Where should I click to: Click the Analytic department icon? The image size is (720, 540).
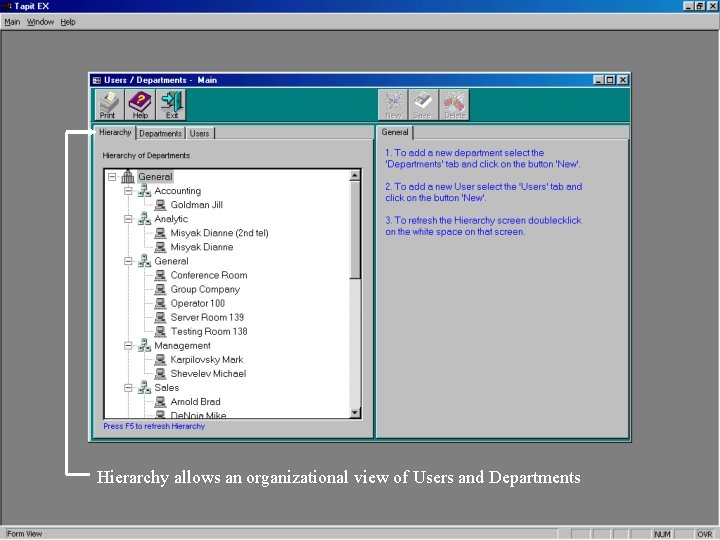145,219
